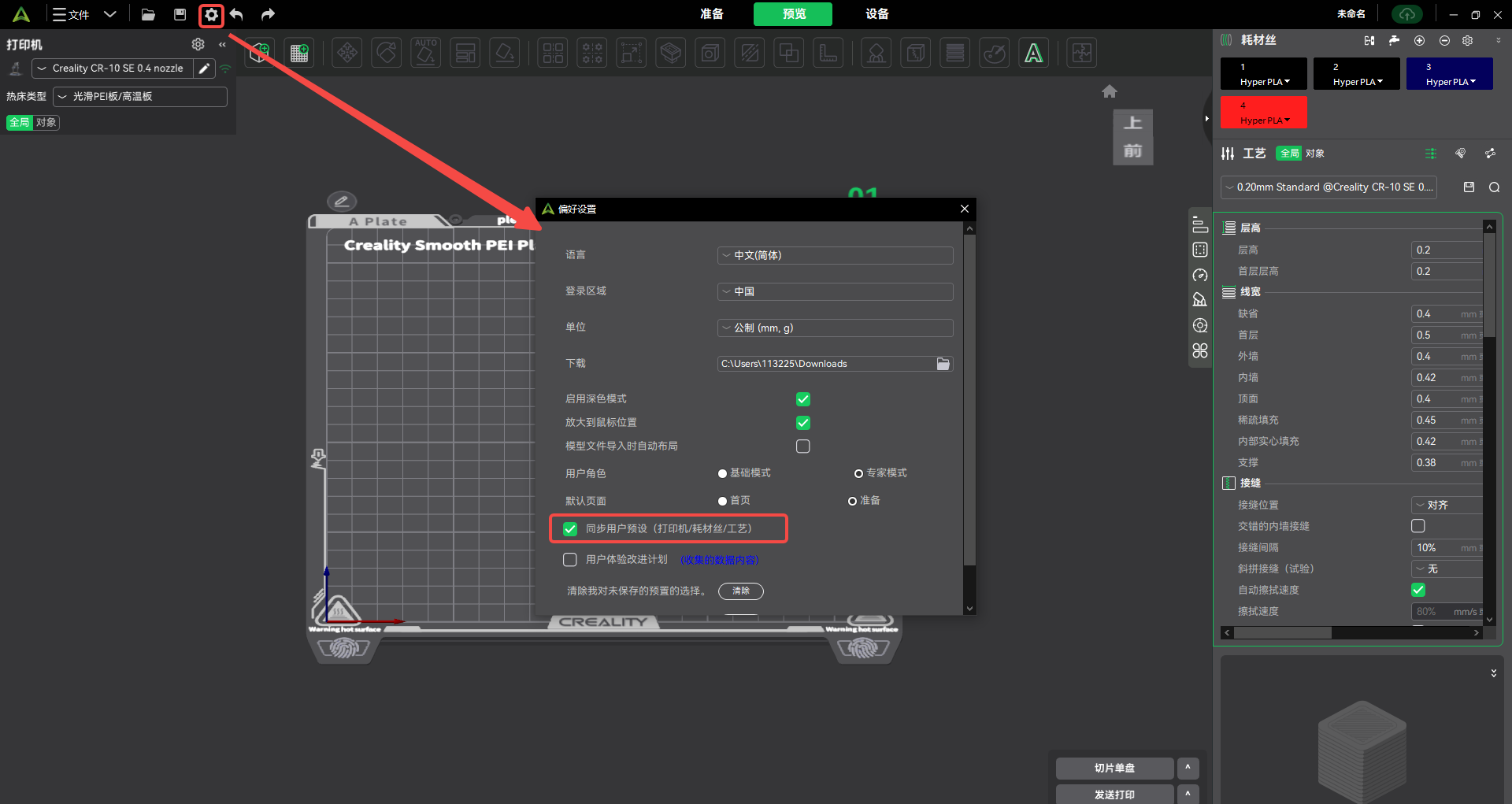Click the redo arrow icon

(268, 14)
